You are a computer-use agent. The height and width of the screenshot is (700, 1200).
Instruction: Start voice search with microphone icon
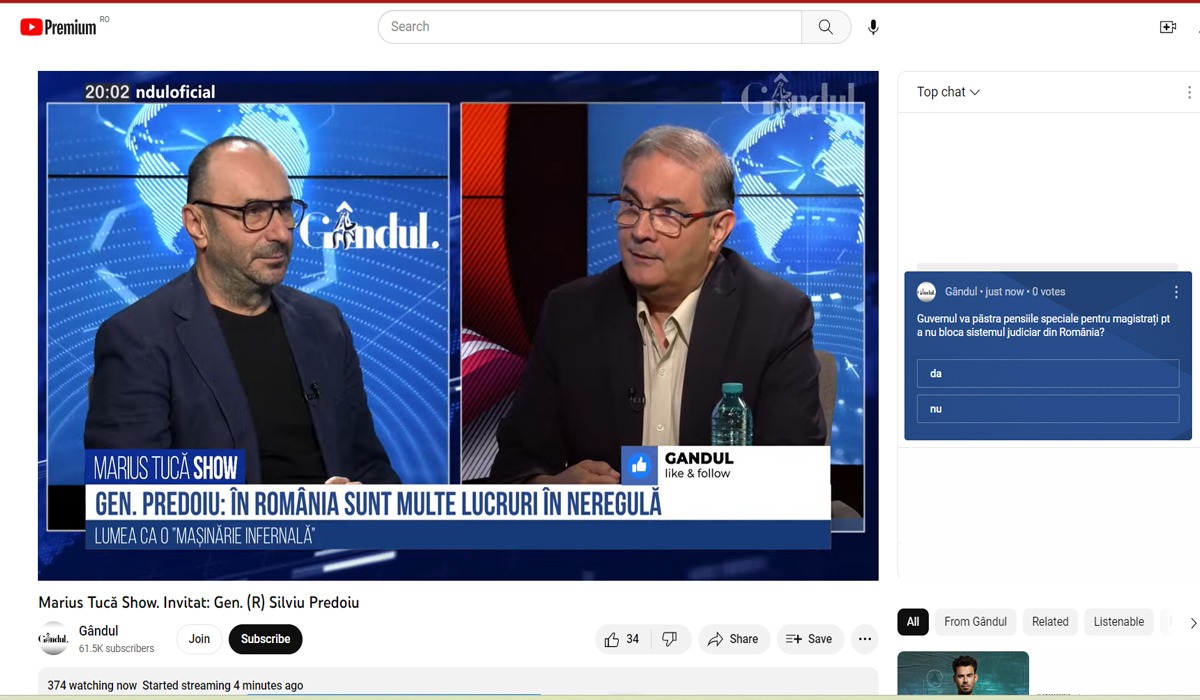pos(873,27)
